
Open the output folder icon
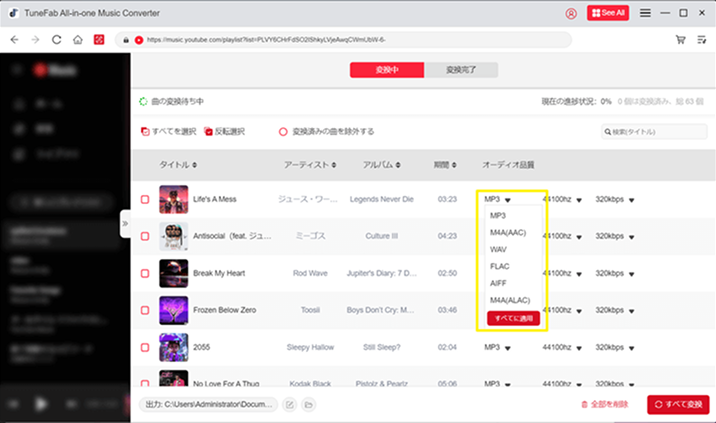click(309, 404)
